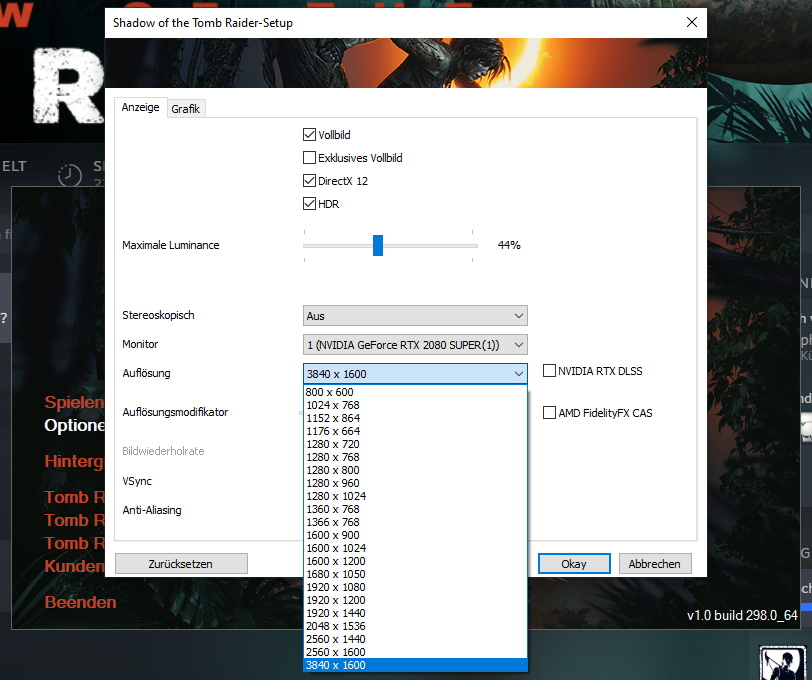Screen dimensions: 812x680
Task: Choose resolution 1600 x 900
Action: [415, 535]
